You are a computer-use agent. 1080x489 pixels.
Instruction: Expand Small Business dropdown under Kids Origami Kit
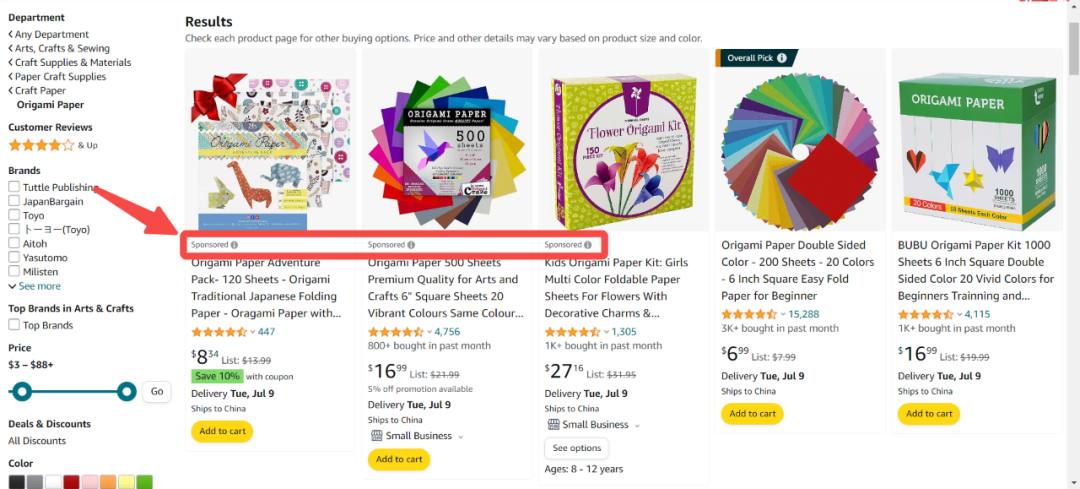637,426
